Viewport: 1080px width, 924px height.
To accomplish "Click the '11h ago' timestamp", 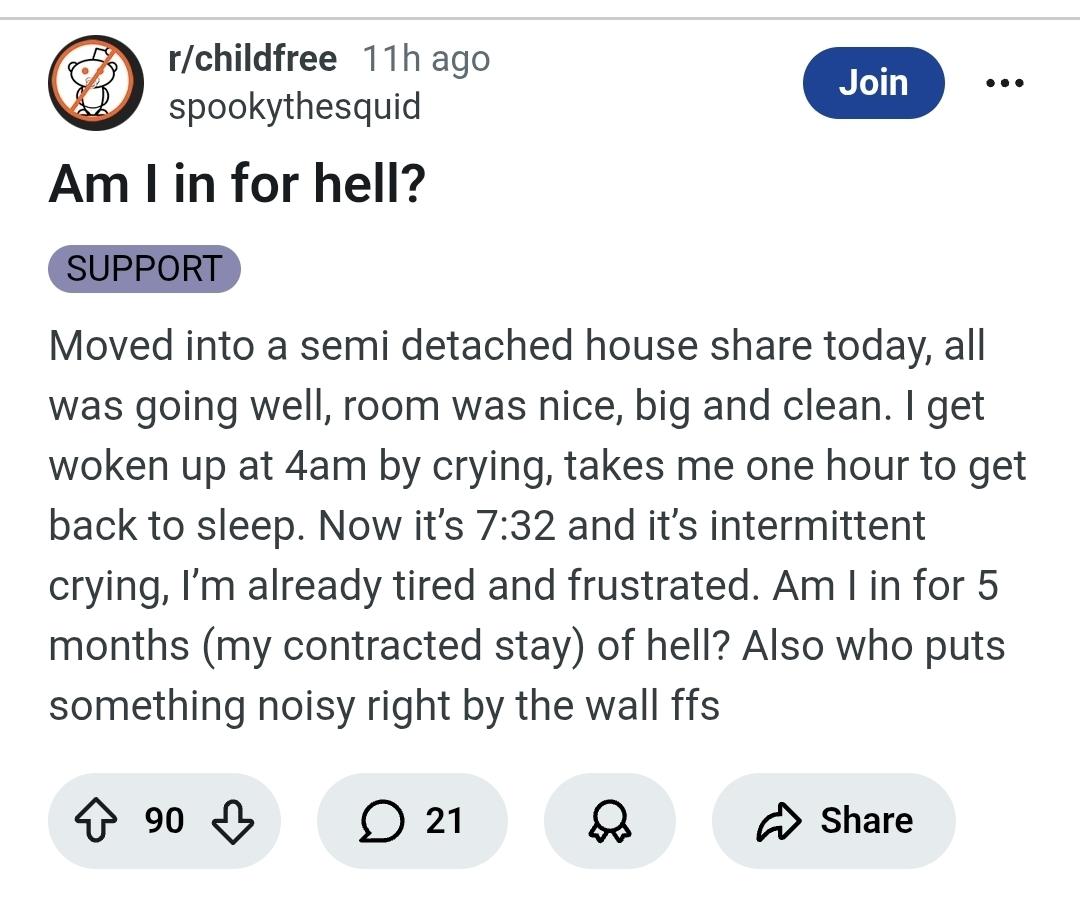I will coord(425,59).
